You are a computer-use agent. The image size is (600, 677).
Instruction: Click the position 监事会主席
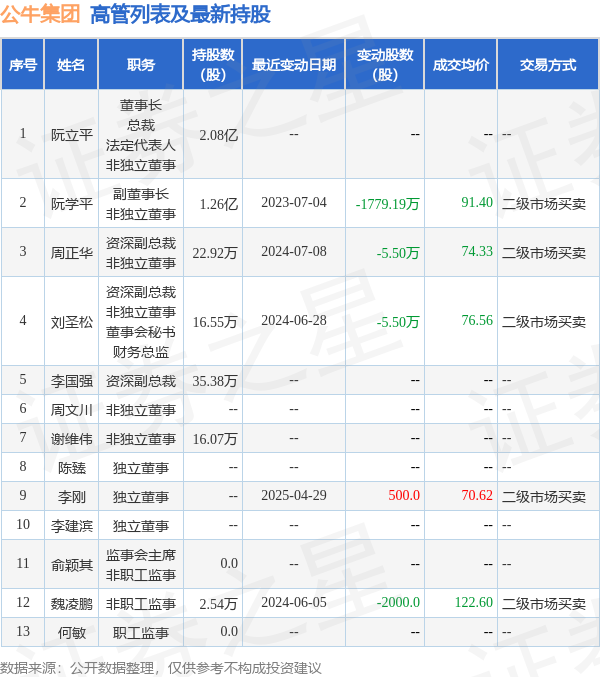pyautogui.click(x=141, y=554)
